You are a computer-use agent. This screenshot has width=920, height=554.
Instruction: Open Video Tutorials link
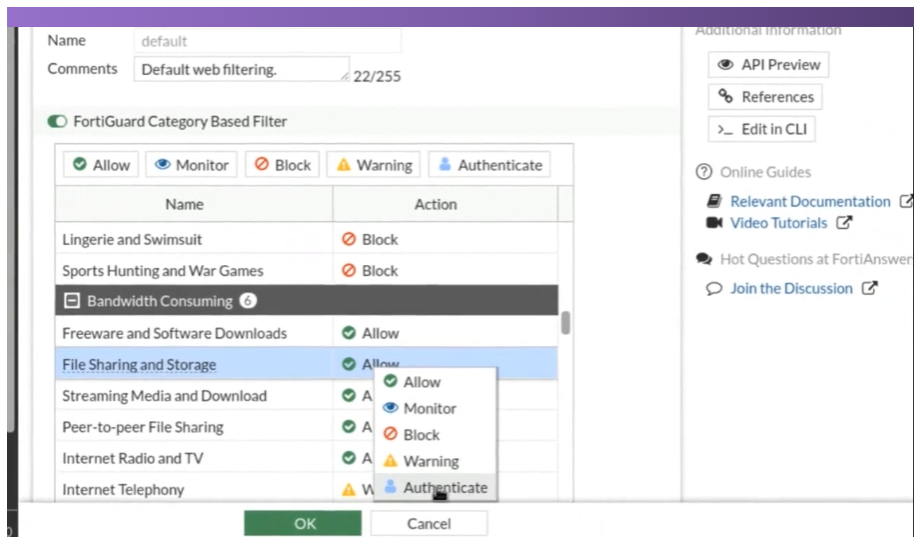pyautogui.click(x=778, y=223)
